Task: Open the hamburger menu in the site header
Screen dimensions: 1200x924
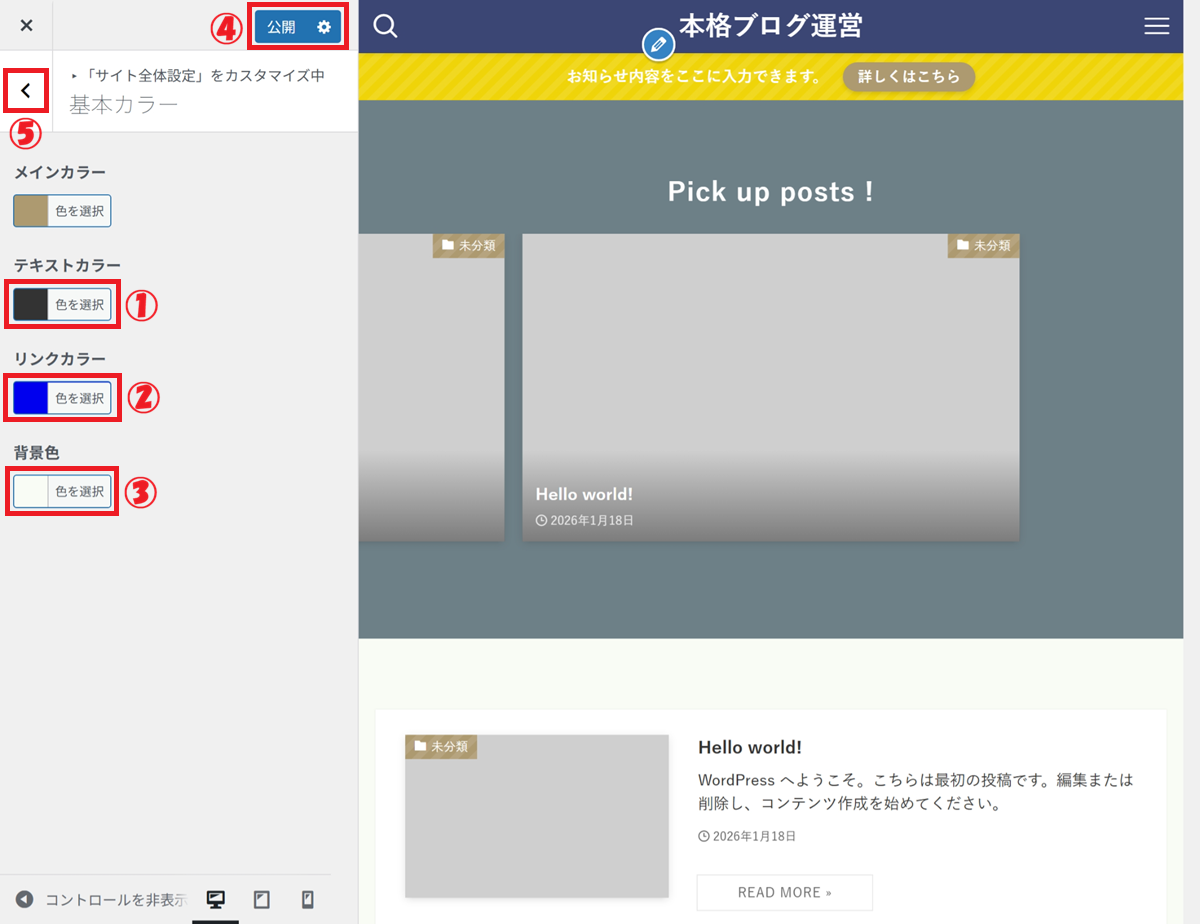Action: tap(1156, 26)
